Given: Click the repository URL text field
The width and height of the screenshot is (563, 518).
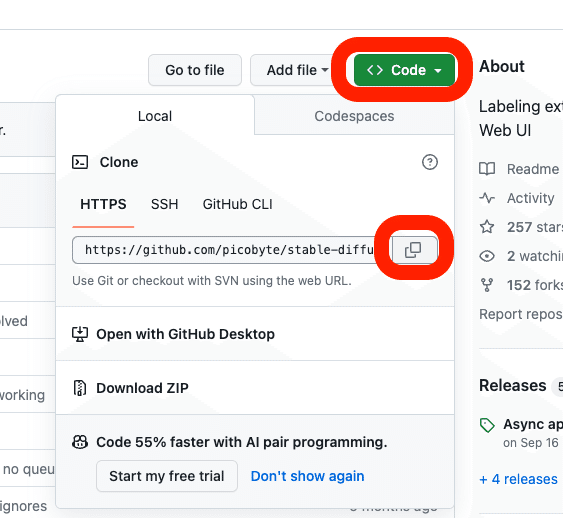Looking at the screenshot, I should coord(232,249).
